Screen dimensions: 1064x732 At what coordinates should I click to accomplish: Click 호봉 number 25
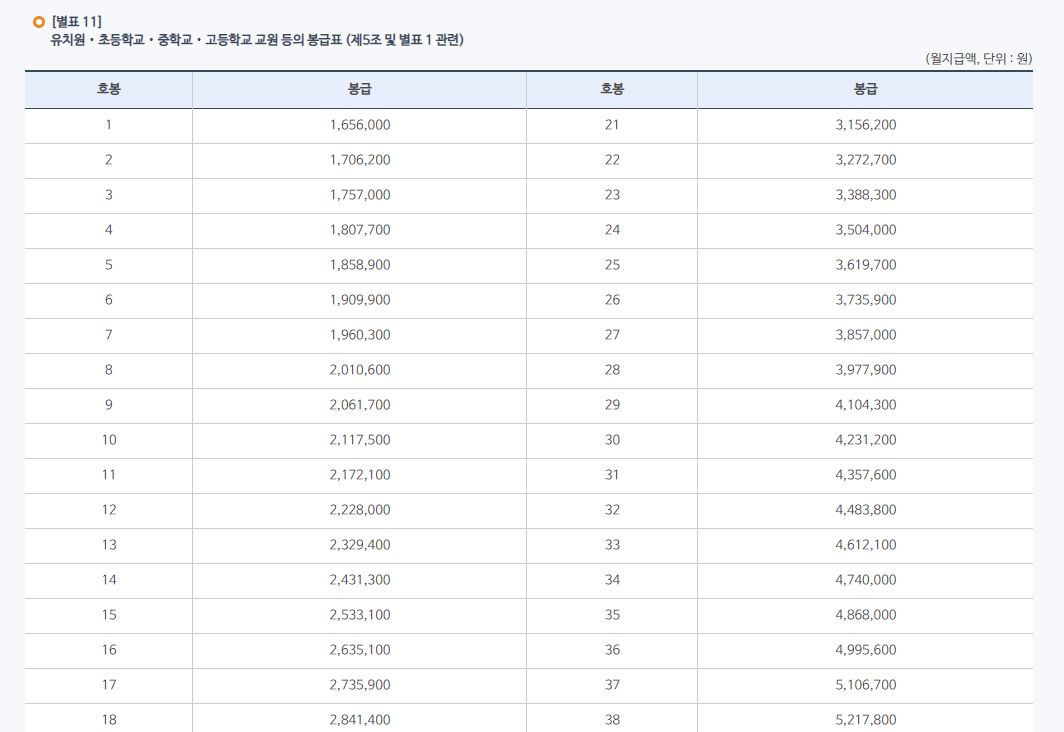click(x=612, y=265)
